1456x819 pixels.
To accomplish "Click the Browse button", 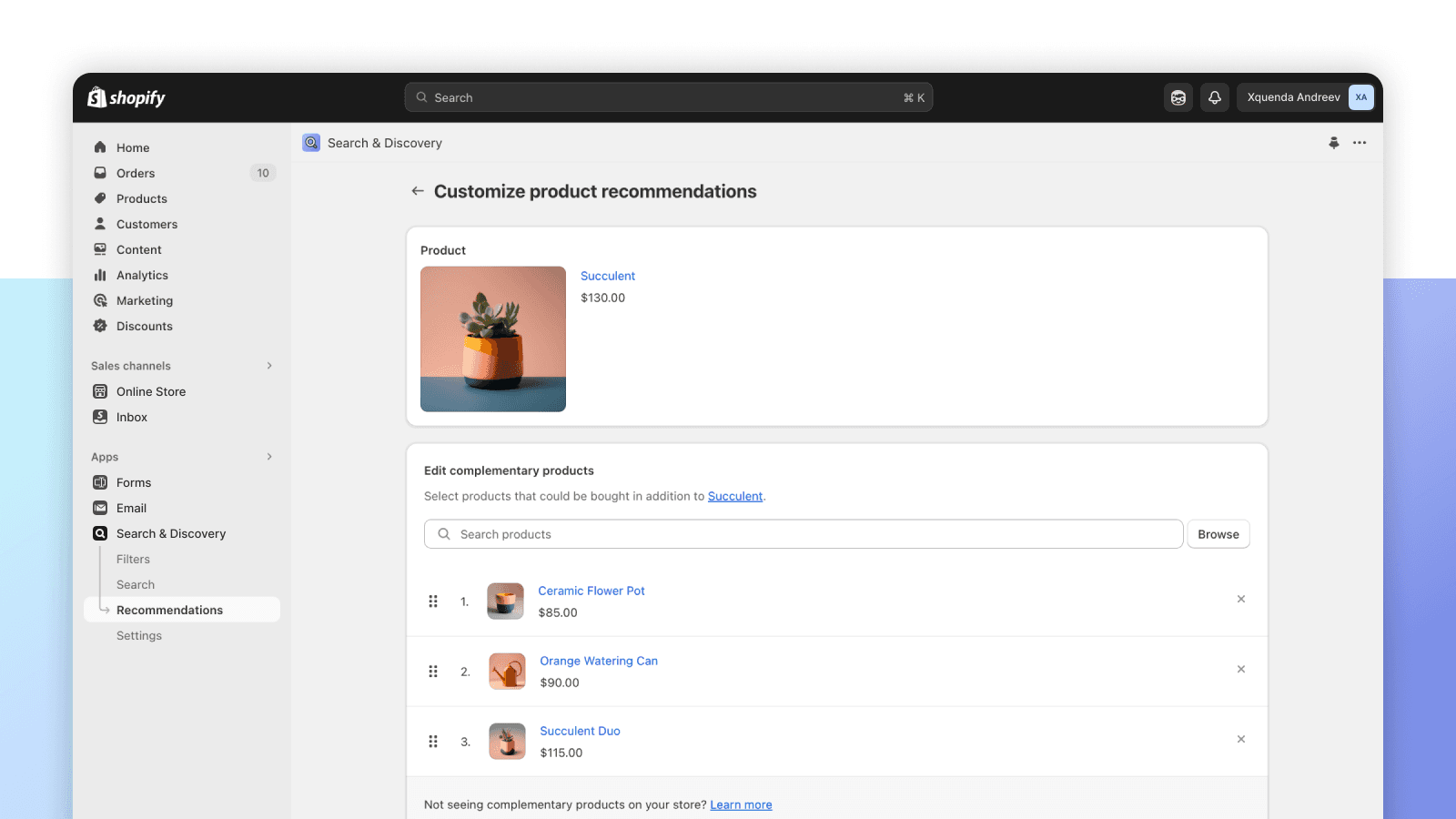I will [1218, 533].
